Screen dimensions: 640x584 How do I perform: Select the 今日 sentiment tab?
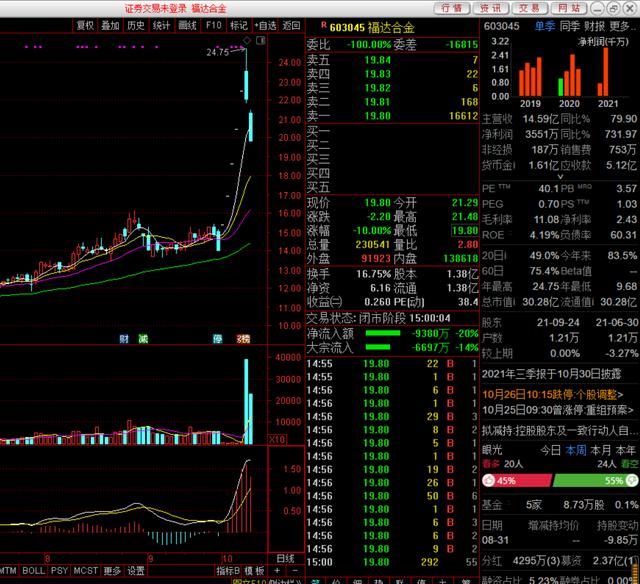click(551, 451)
